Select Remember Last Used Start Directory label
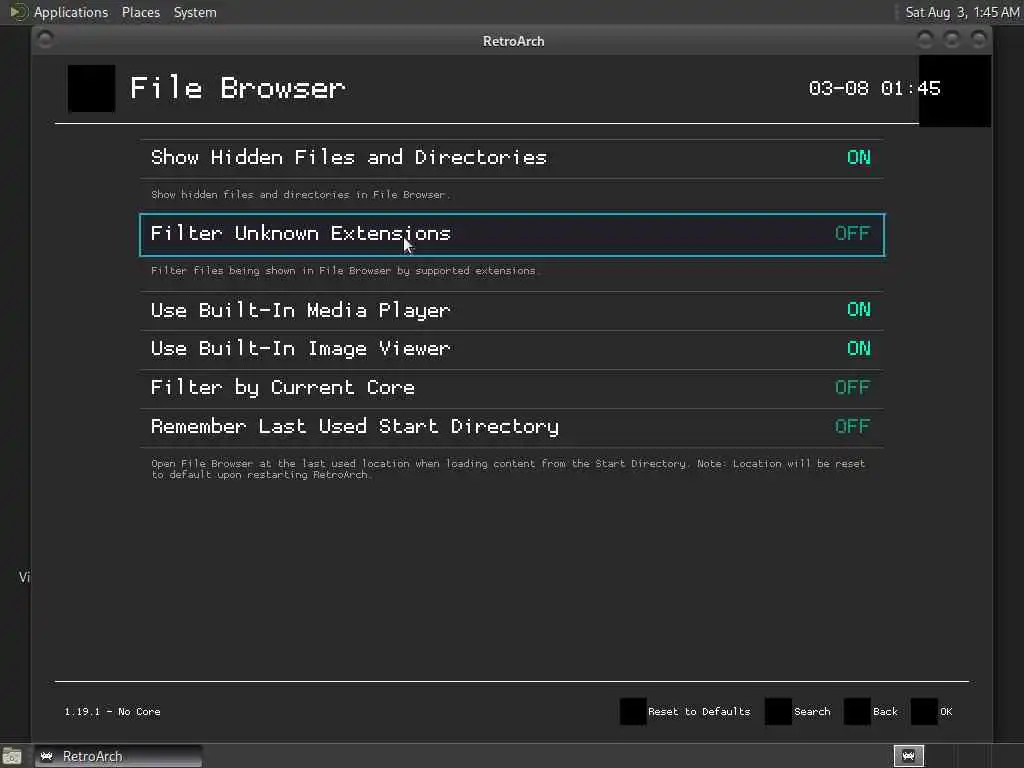Screen dimensions: 1024x768 [355, 426]
